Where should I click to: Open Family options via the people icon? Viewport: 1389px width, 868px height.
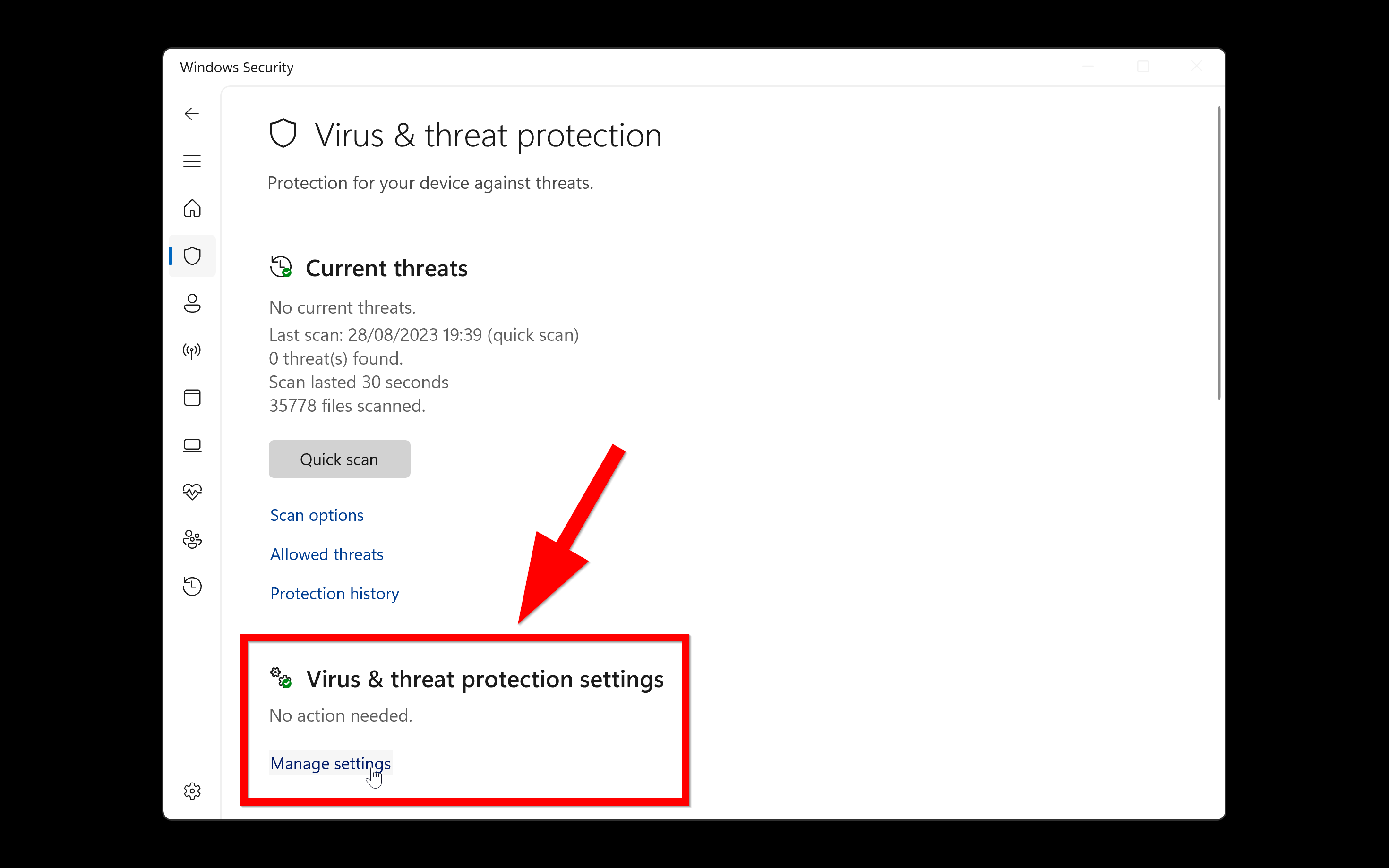coord(192,539)
